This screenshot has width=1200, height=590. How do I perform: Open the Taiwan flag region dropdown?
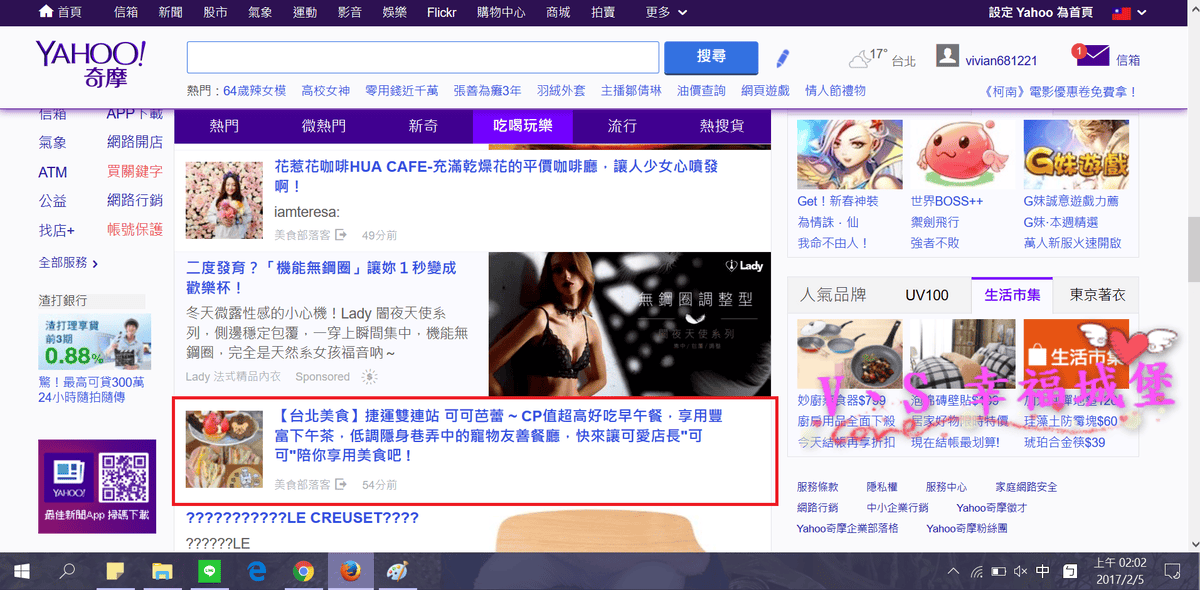[x=1131, y=12]
